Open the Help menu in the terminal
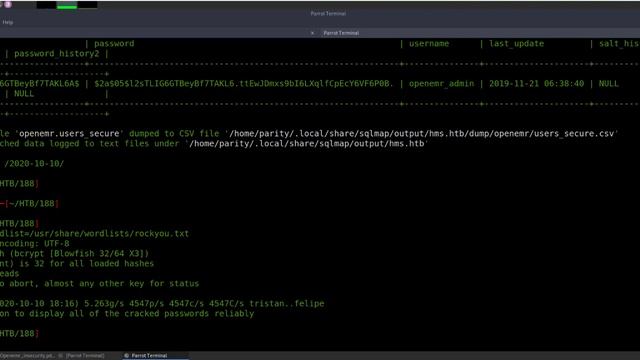 (8, 22)
